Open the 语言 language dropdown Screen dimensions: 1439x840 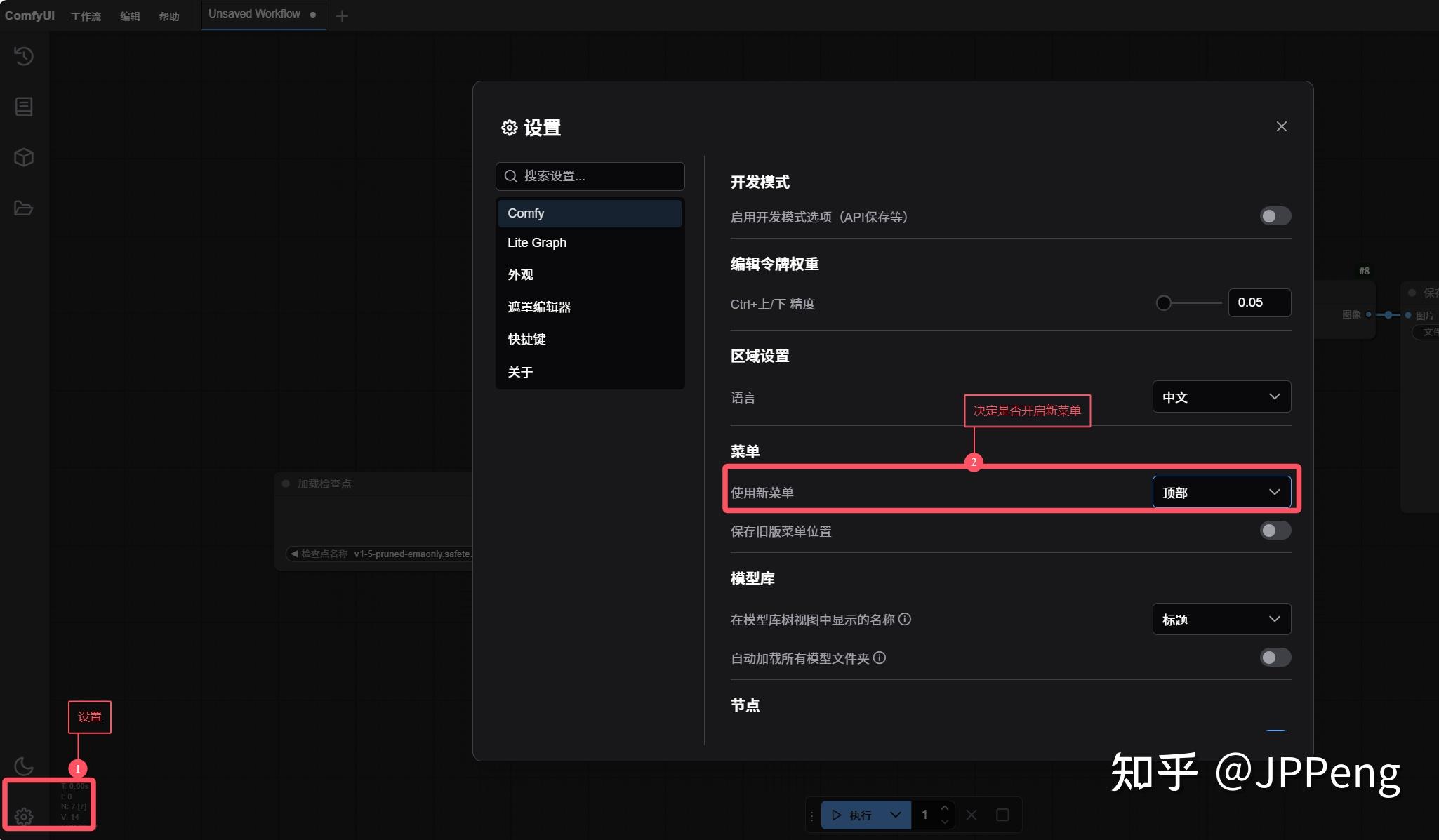[x=1220, y=397]
